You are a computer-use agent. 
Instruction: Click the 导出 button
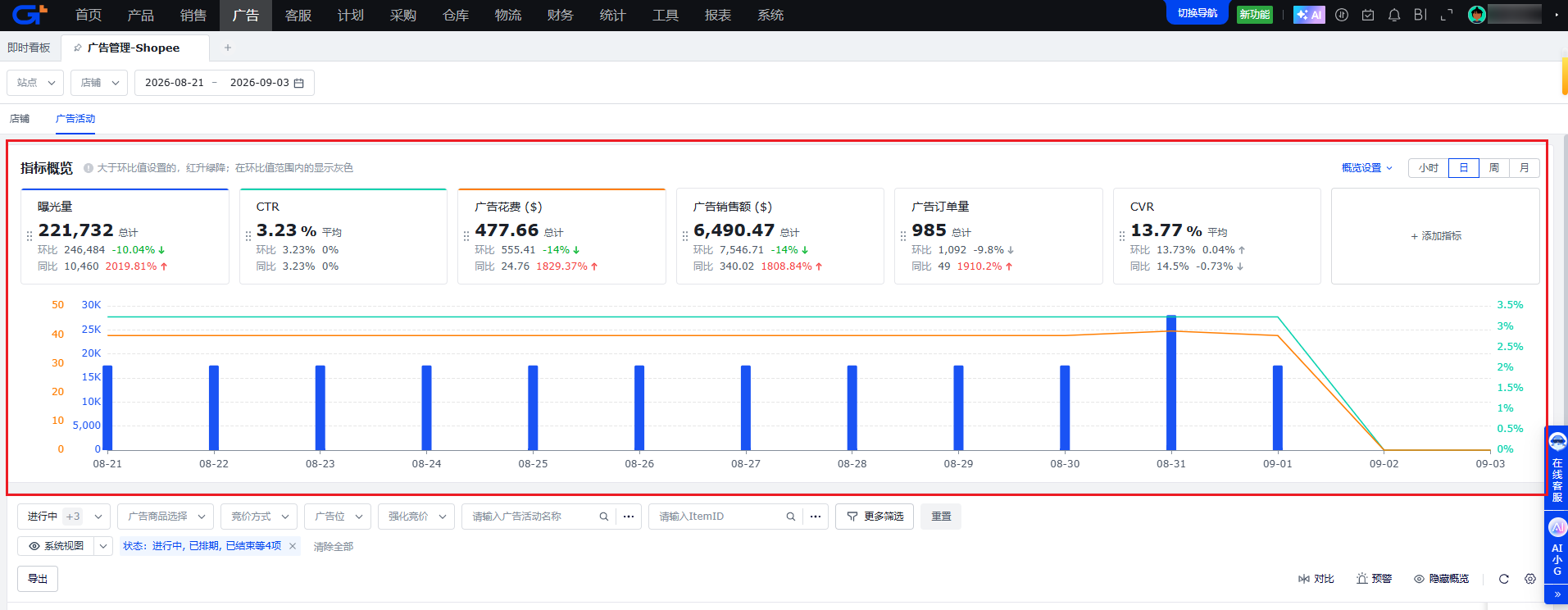tap(38, 579)
